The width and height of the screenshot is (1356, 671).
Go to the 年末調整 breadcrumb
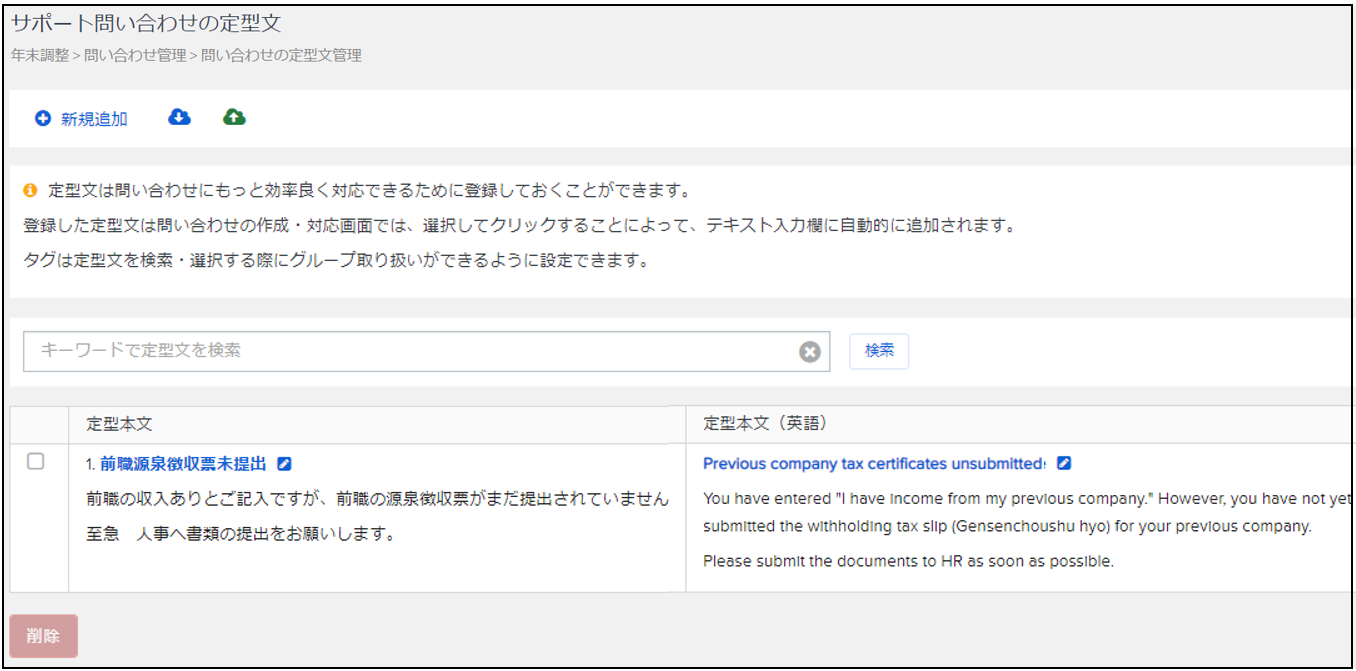(x=40, y=56)
